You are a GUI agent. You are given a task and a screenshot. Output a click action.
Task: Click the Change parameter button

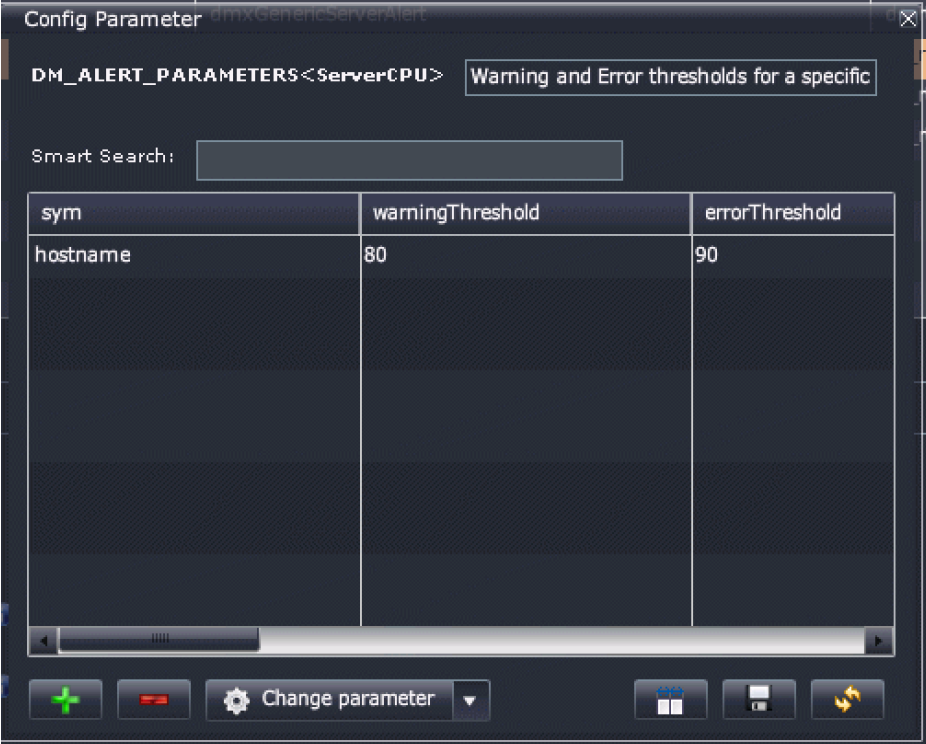(330, 700)
